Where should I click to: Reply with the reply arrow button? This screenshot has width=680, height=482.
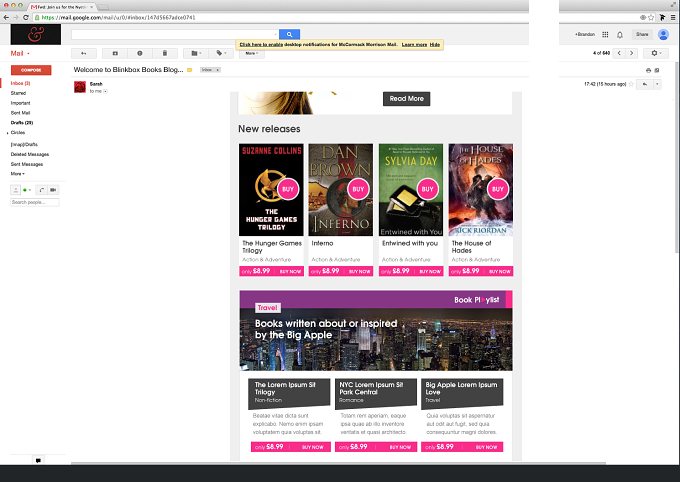coord(645,84)
